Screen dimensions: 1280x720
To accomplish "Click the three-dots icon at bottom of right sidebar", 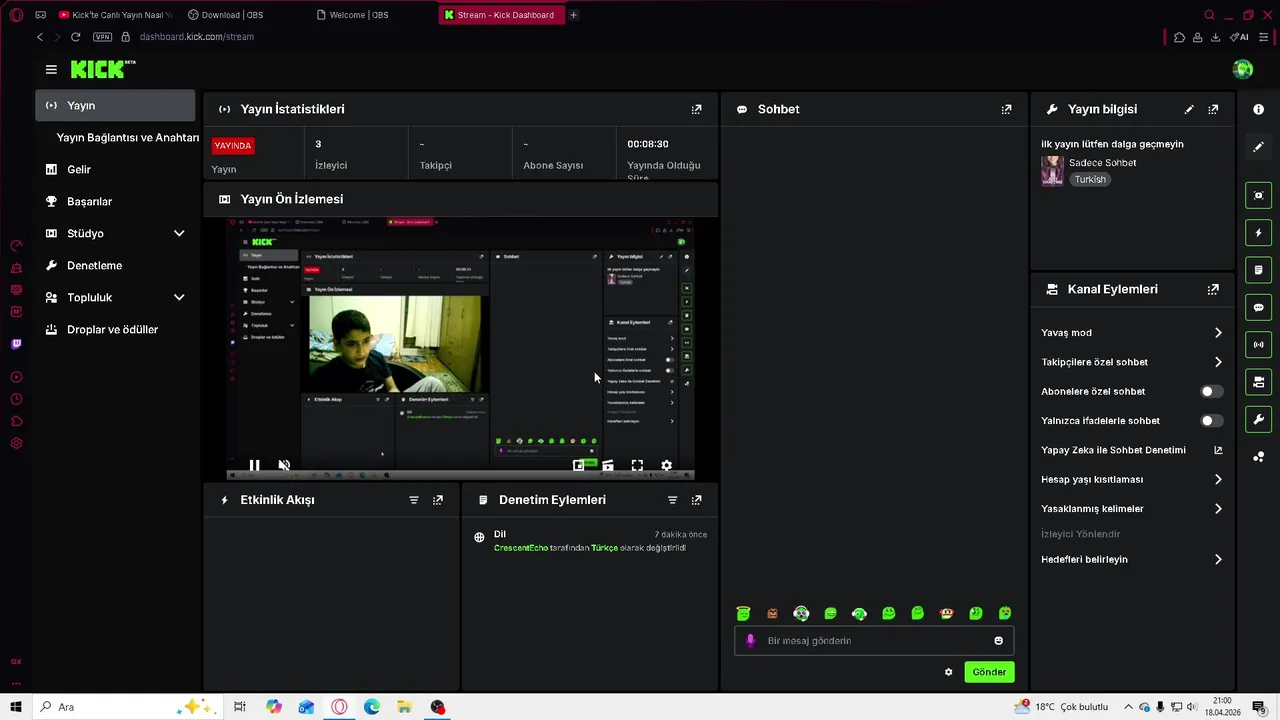I will point(1259,457).
